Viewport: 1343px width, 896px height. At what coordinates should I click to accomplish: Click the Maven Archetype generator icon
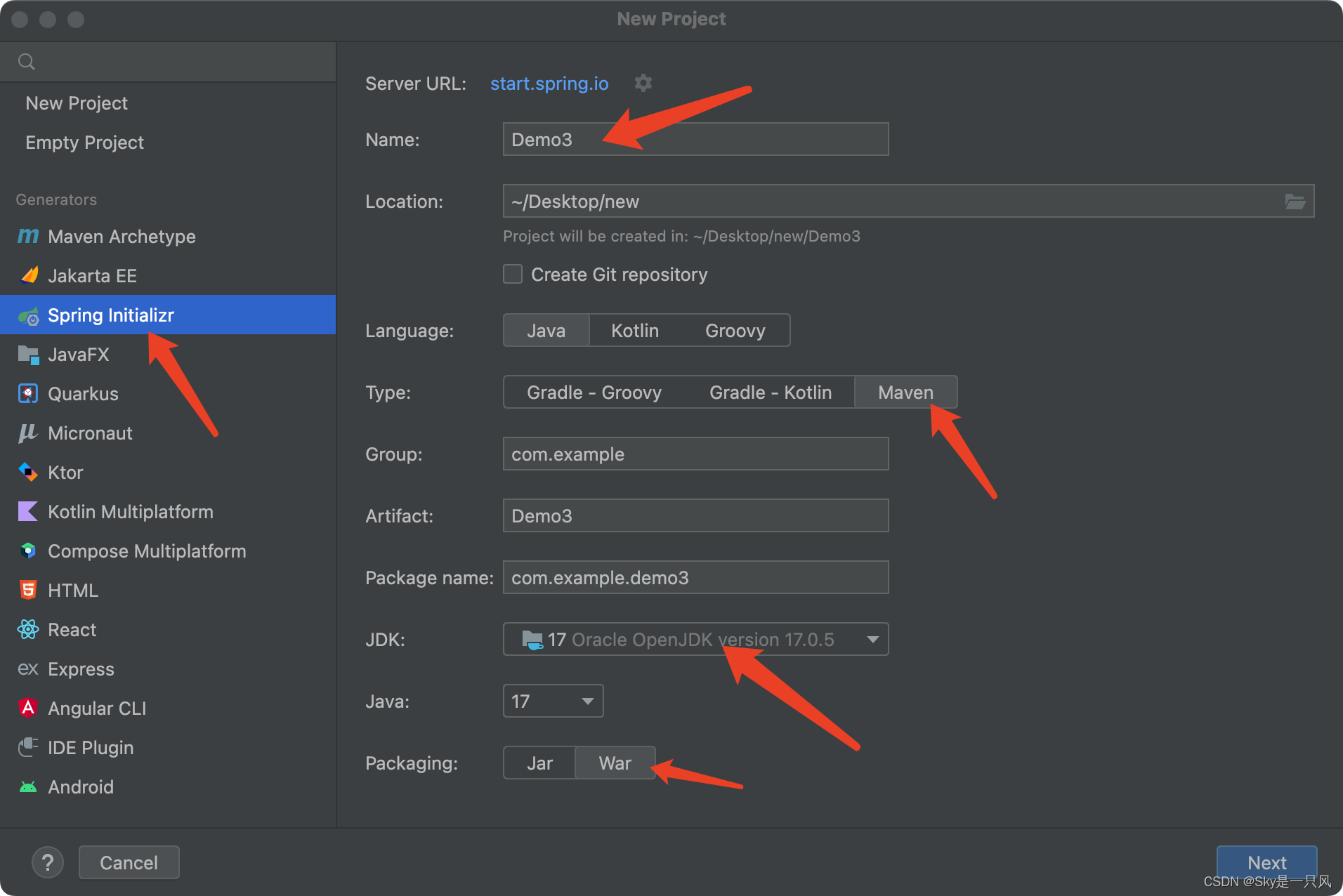(x=28, y=237)
